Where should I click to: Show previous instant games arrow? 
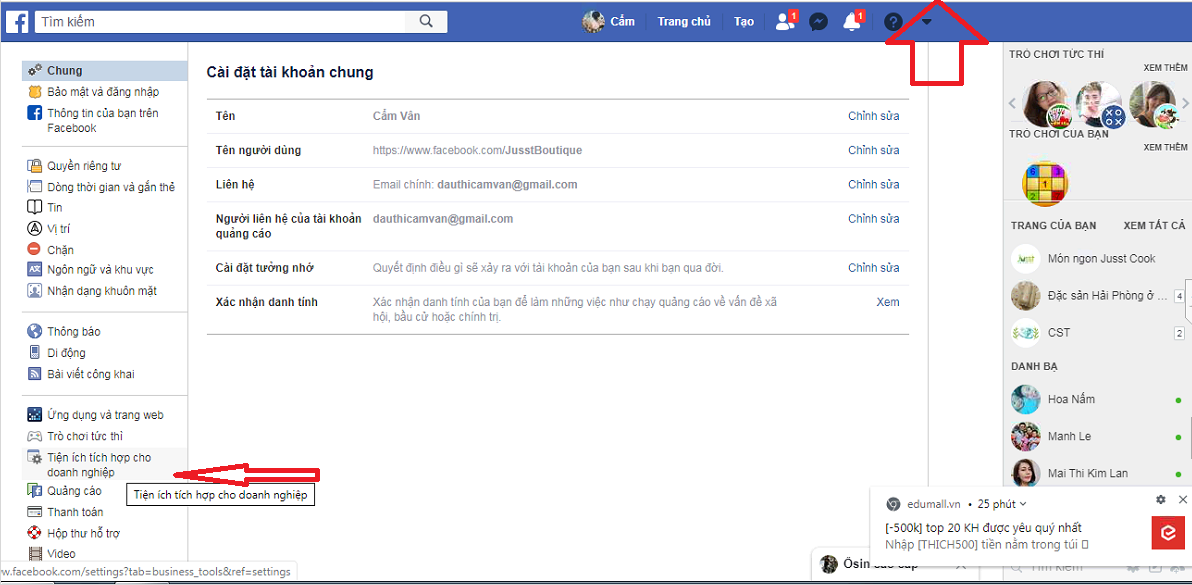(x=1013, y=104)
